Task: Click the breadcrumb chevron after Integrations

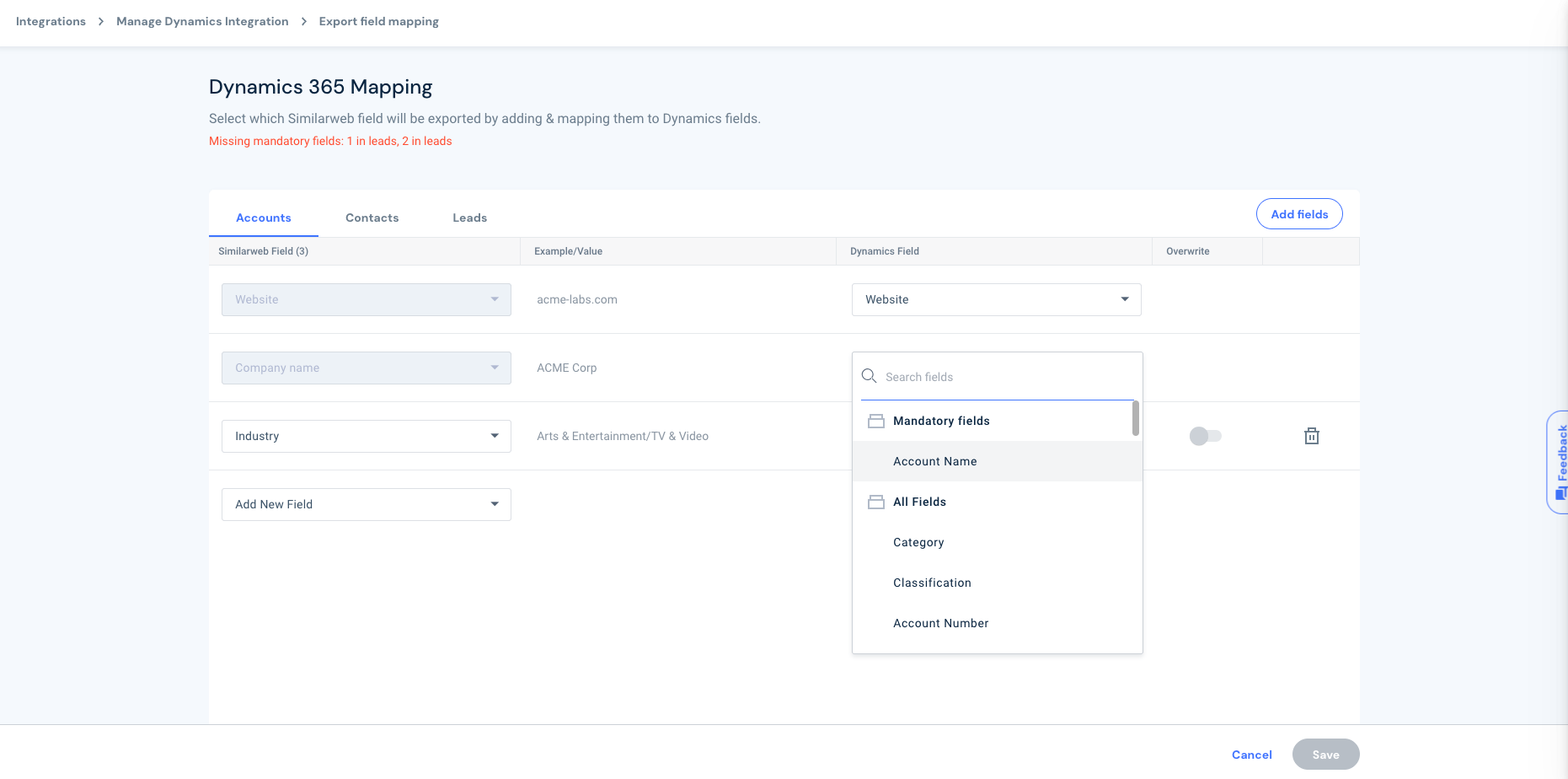Action: pos(101,21)
